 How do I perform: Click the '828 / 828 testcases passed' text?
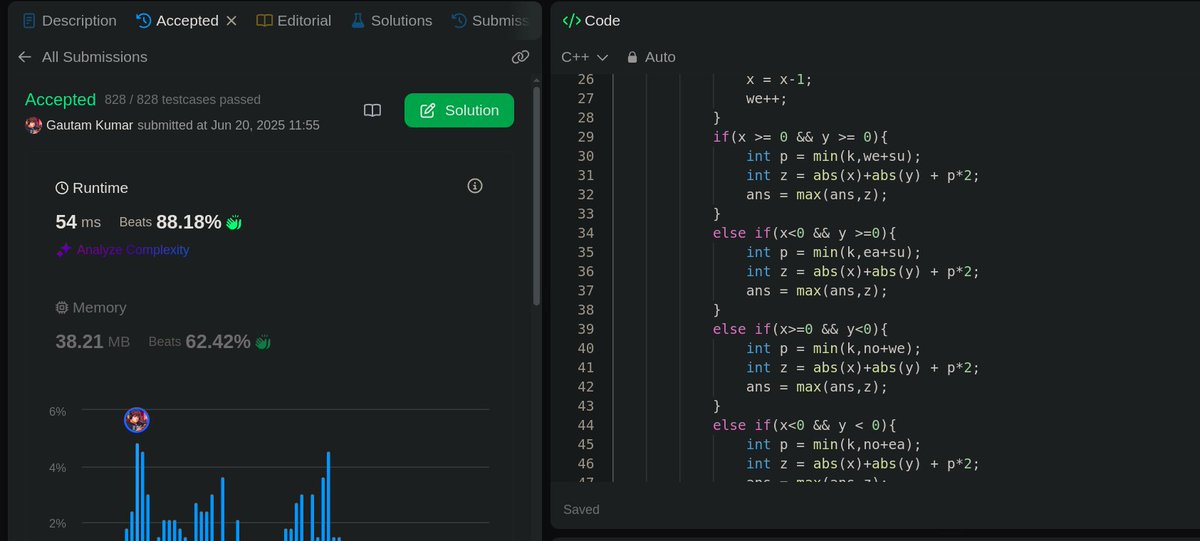coord(183,100)
